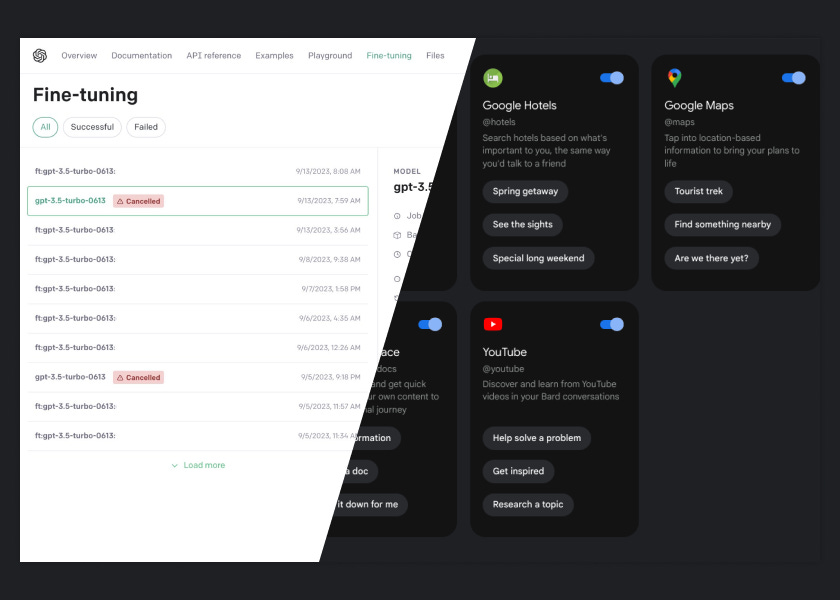
Task: Toggle the partially hidden Workspace extension switch
Action: (430, 324)
